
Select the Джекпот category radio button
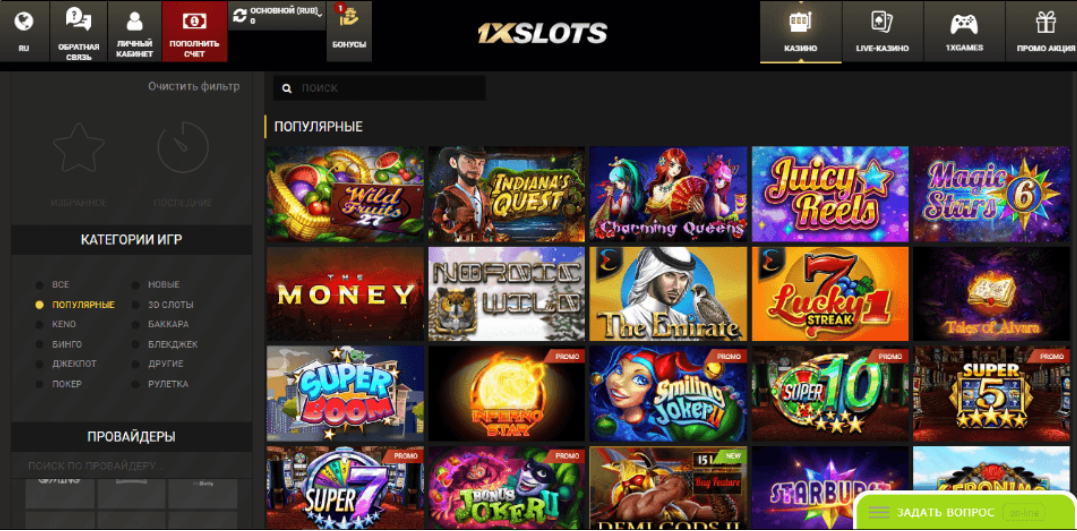pos(40,364)
